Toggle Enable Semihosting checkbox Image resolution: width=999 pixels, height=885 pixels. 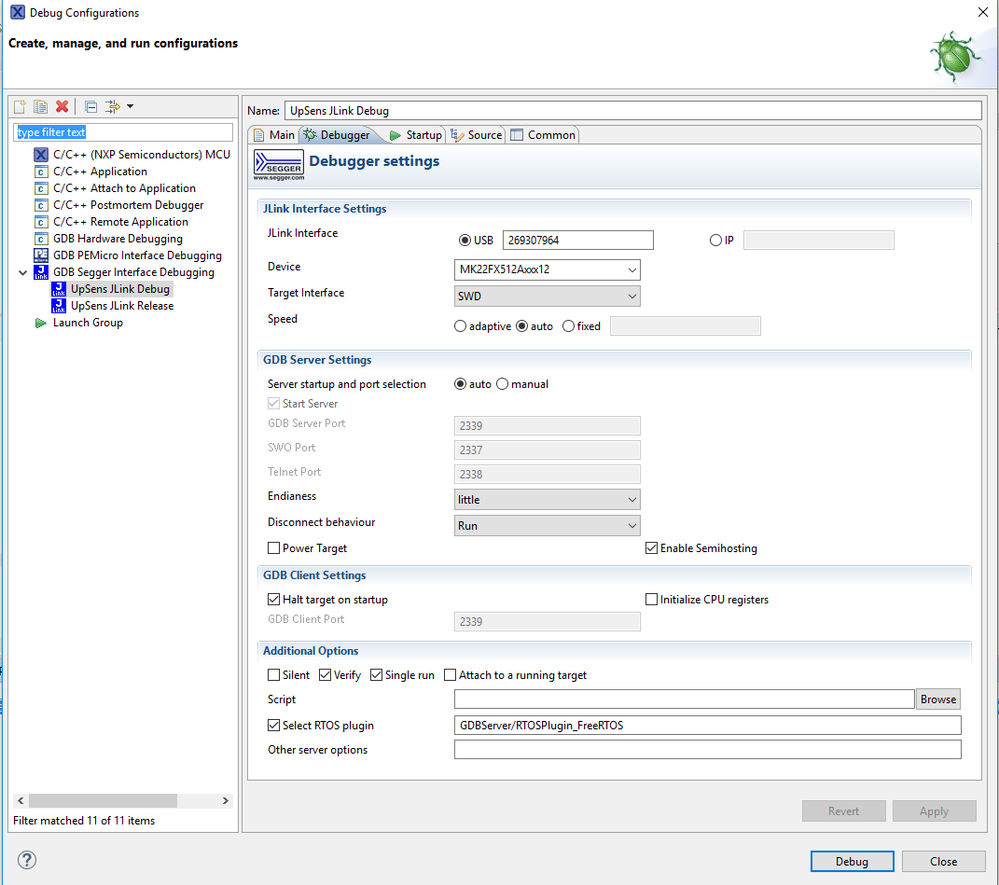[651, 548]
